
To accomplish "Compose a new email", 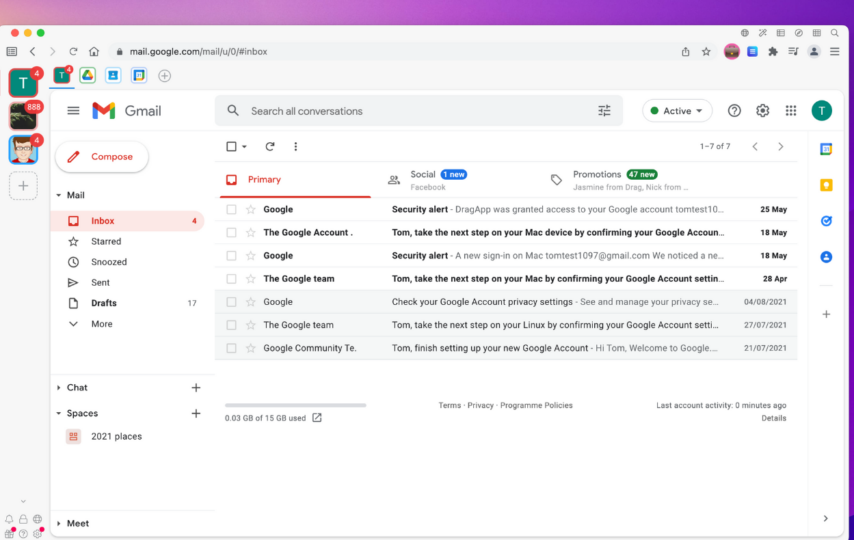I will (x=102, y=156).
